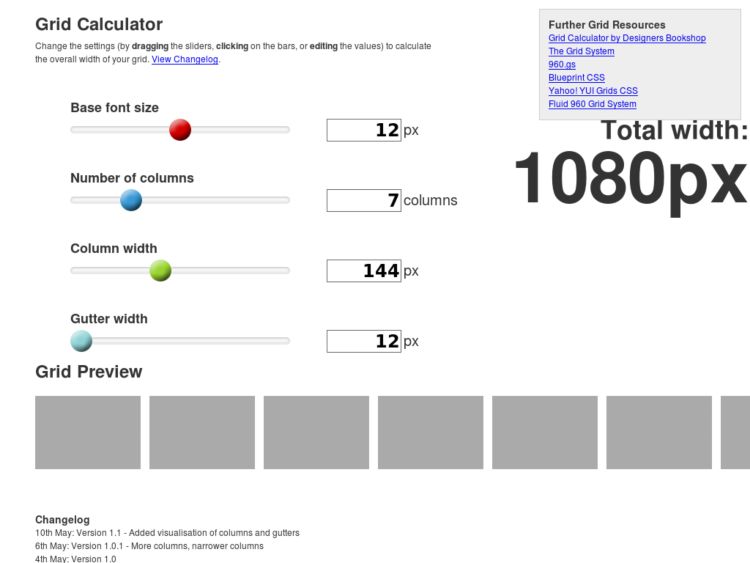
Task: Click the red Base font size slider handle
Action: coord(180,130)
